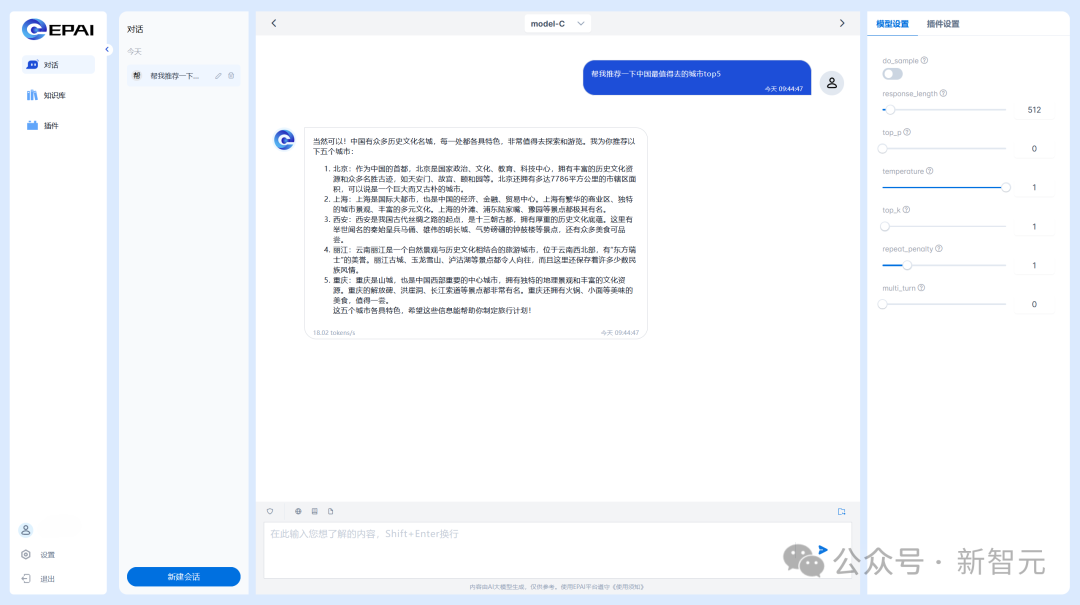Screen dimensions: 1080x605
Task: Open the 对话 chat section in sidebar
Action: (58, 65)
